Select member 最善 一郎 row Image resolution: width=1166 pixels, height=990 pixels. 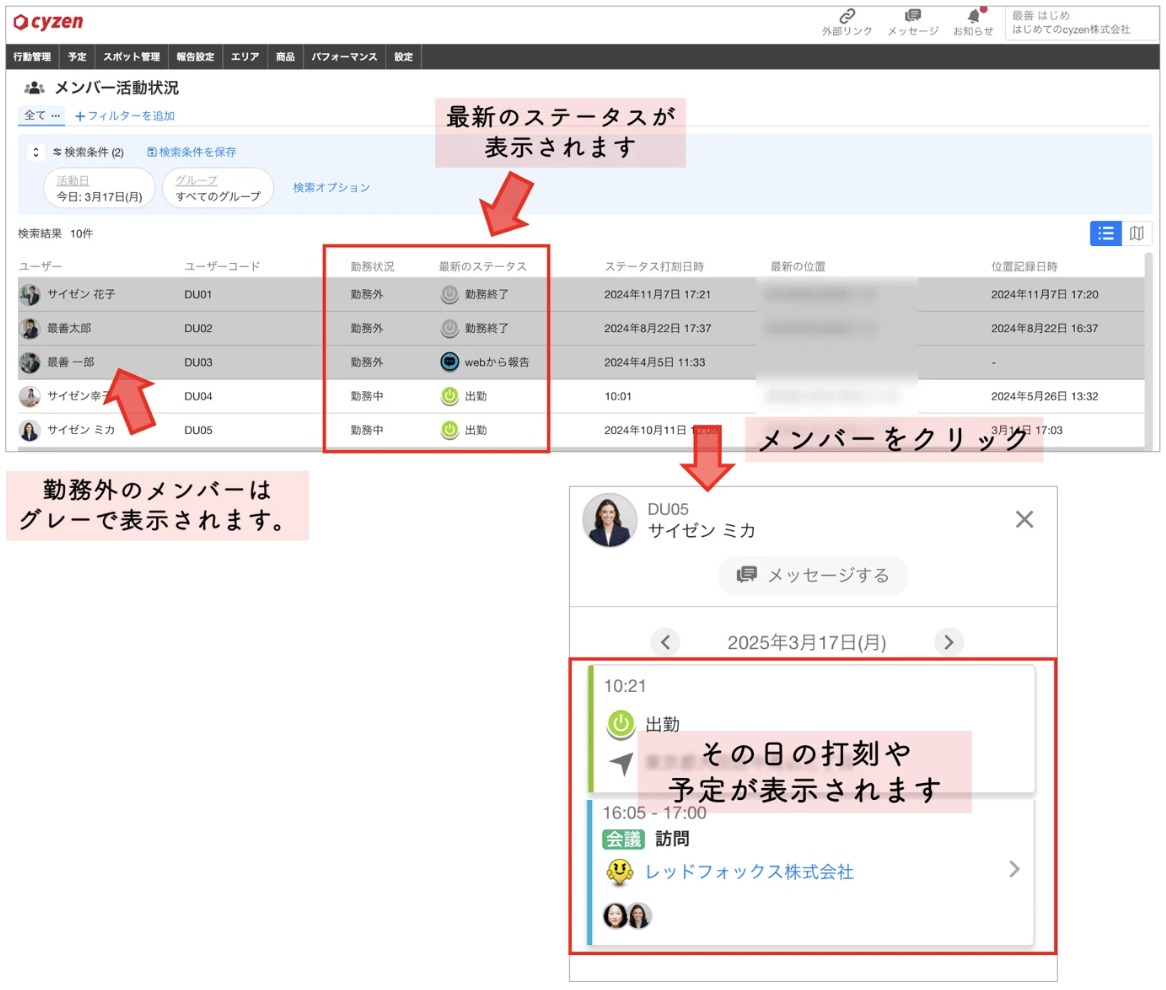click(x=581, y=362)
